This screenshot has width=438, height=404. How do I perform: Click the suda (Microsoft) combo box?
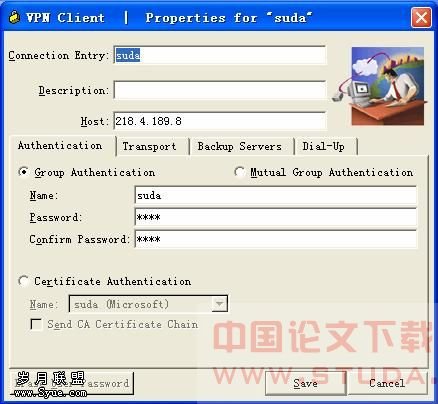tap(148, 304)
